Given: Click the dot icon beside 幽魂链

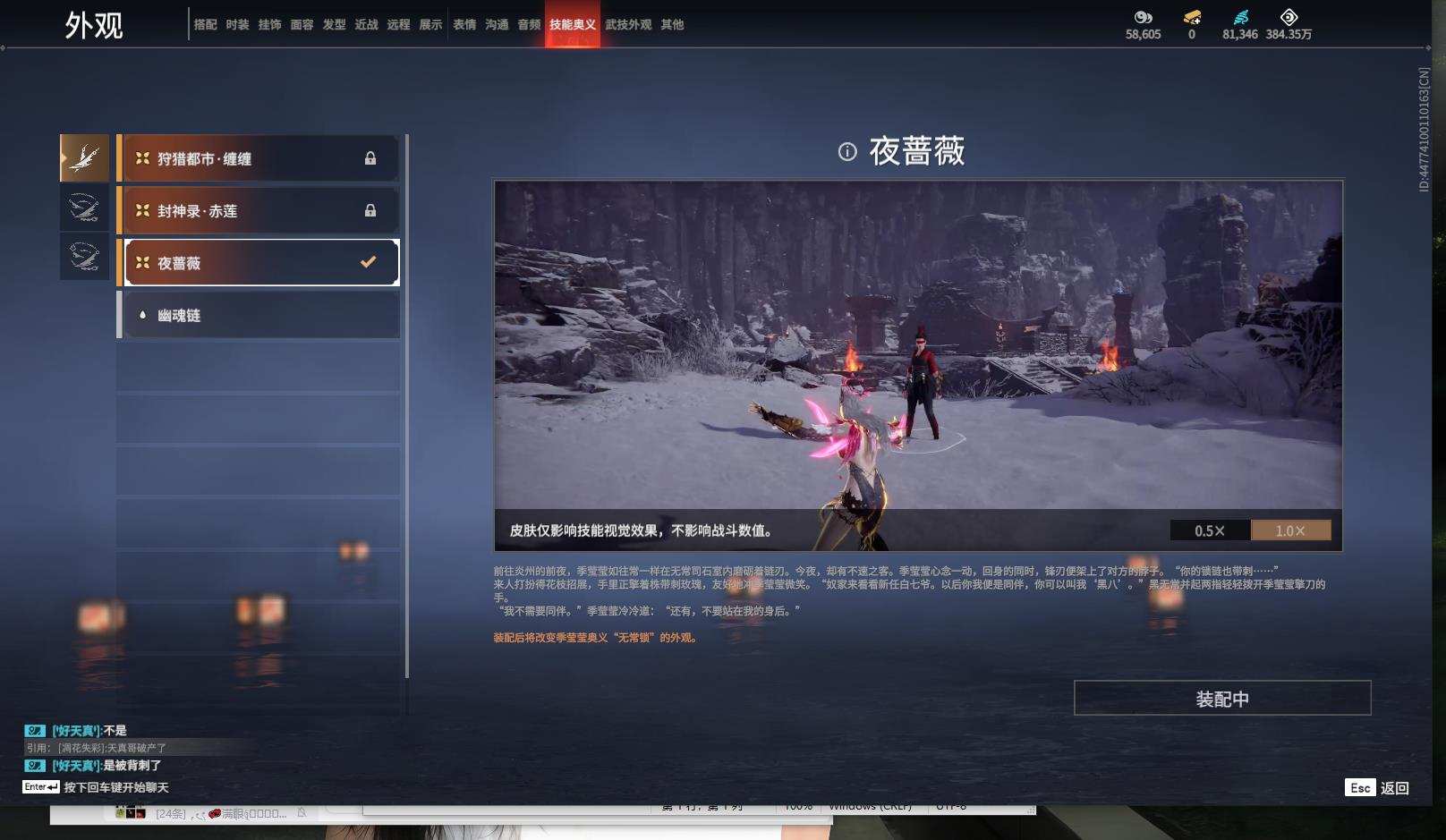Looking at the screenshot, I should tap(142, 315).
